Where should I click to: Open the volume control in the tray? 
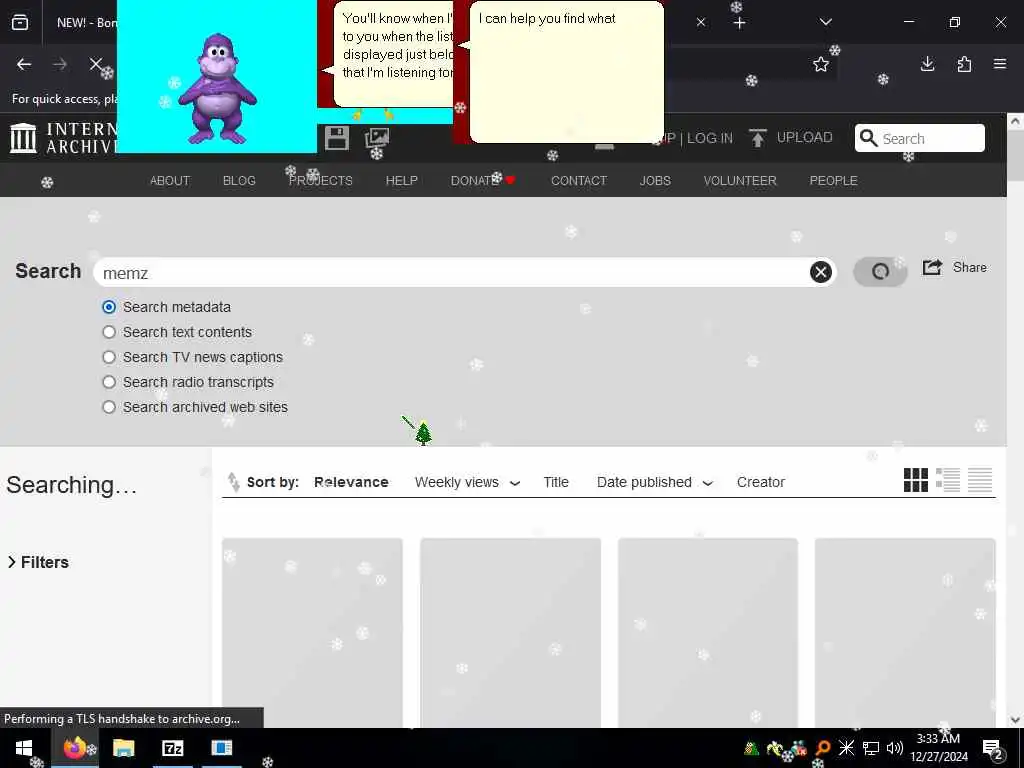pyautogui.click(x=894, y=748)
